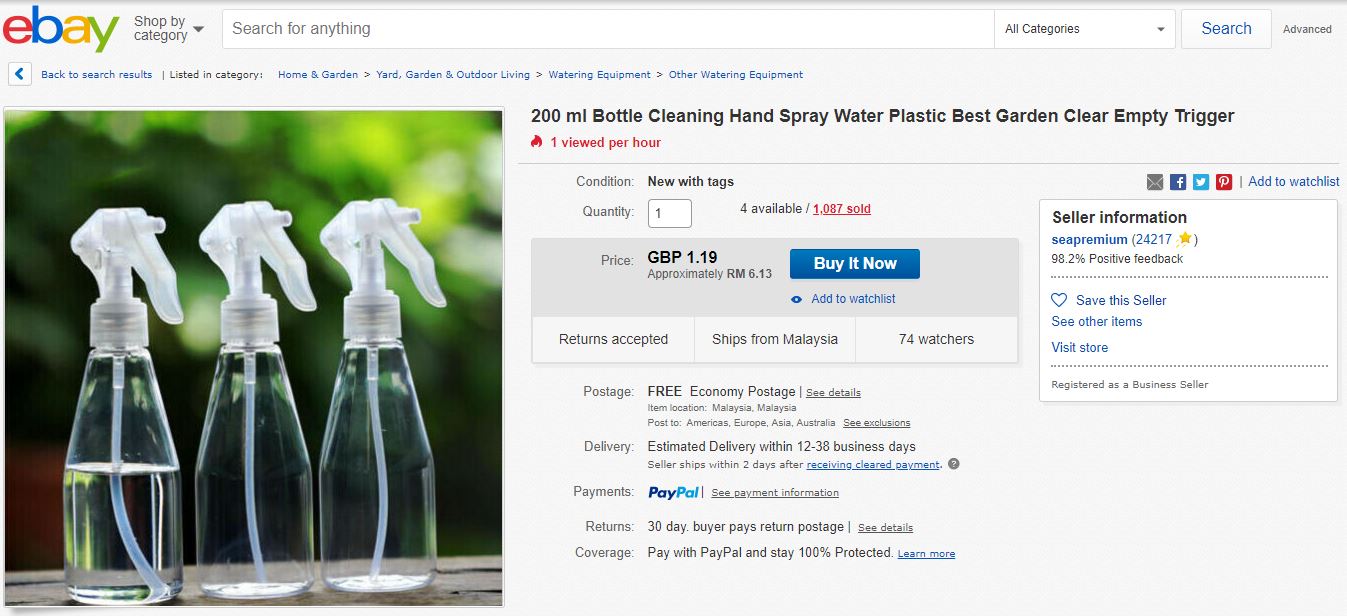Click the delivery help question mark icon
This screenshot has width=1347, height=616.
click(x=954, y=464)
